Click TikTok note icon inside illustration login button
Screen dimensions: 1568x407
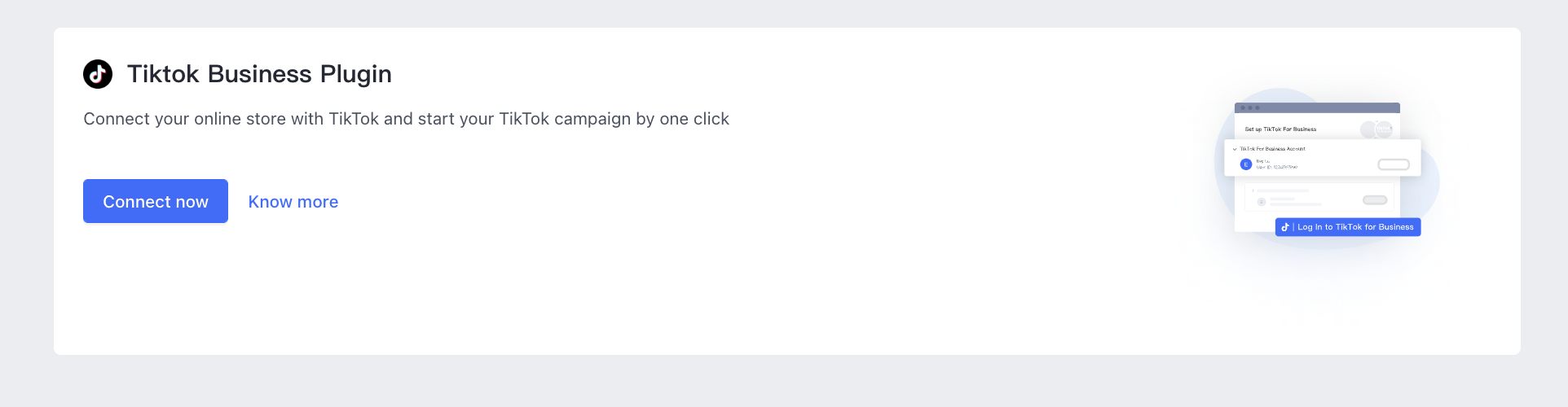[1285, 227]
